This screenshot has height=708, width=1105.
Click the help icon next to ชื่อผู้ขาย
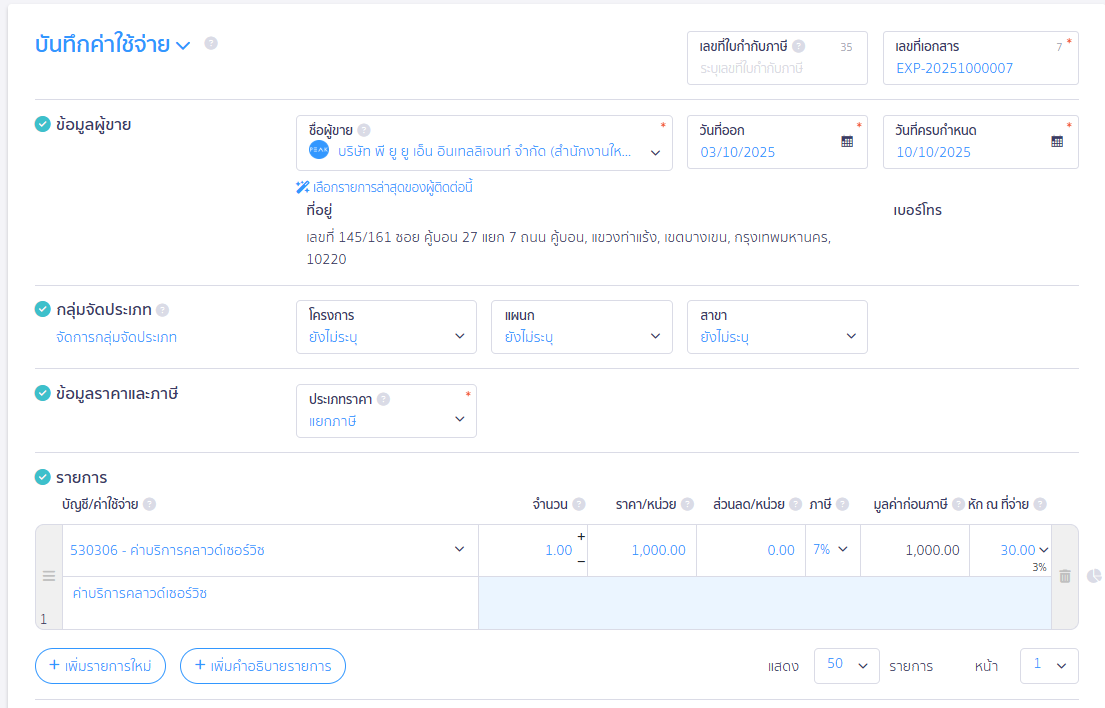point(364,130)
